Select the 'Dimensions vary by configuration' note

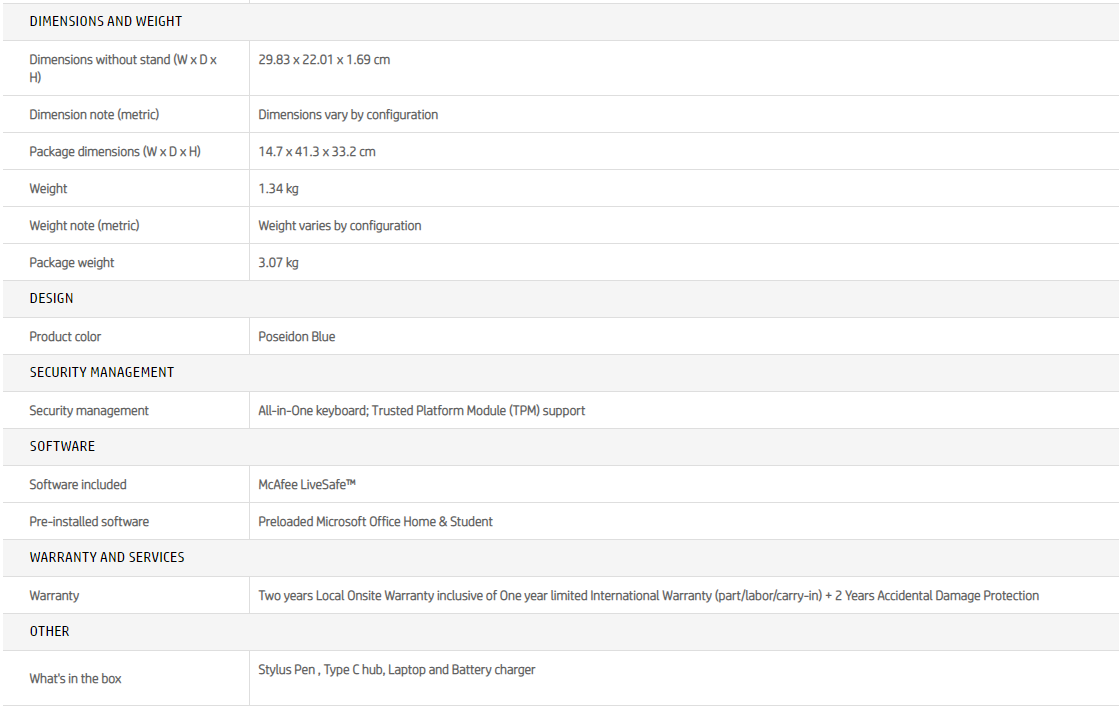coord(348,115)
